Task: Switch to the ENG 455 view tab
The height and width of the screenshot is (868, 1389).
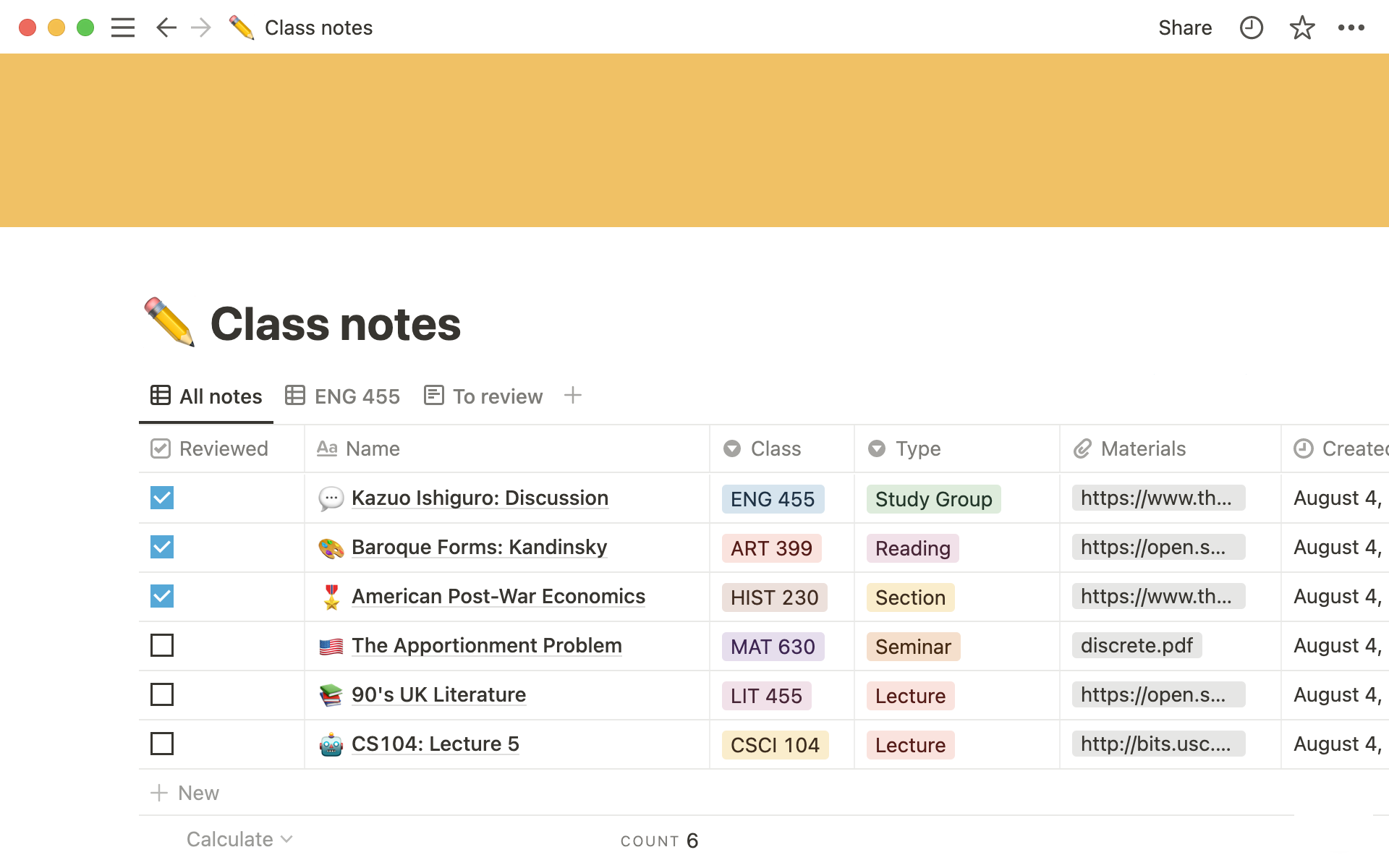Action: click(343, 396)
